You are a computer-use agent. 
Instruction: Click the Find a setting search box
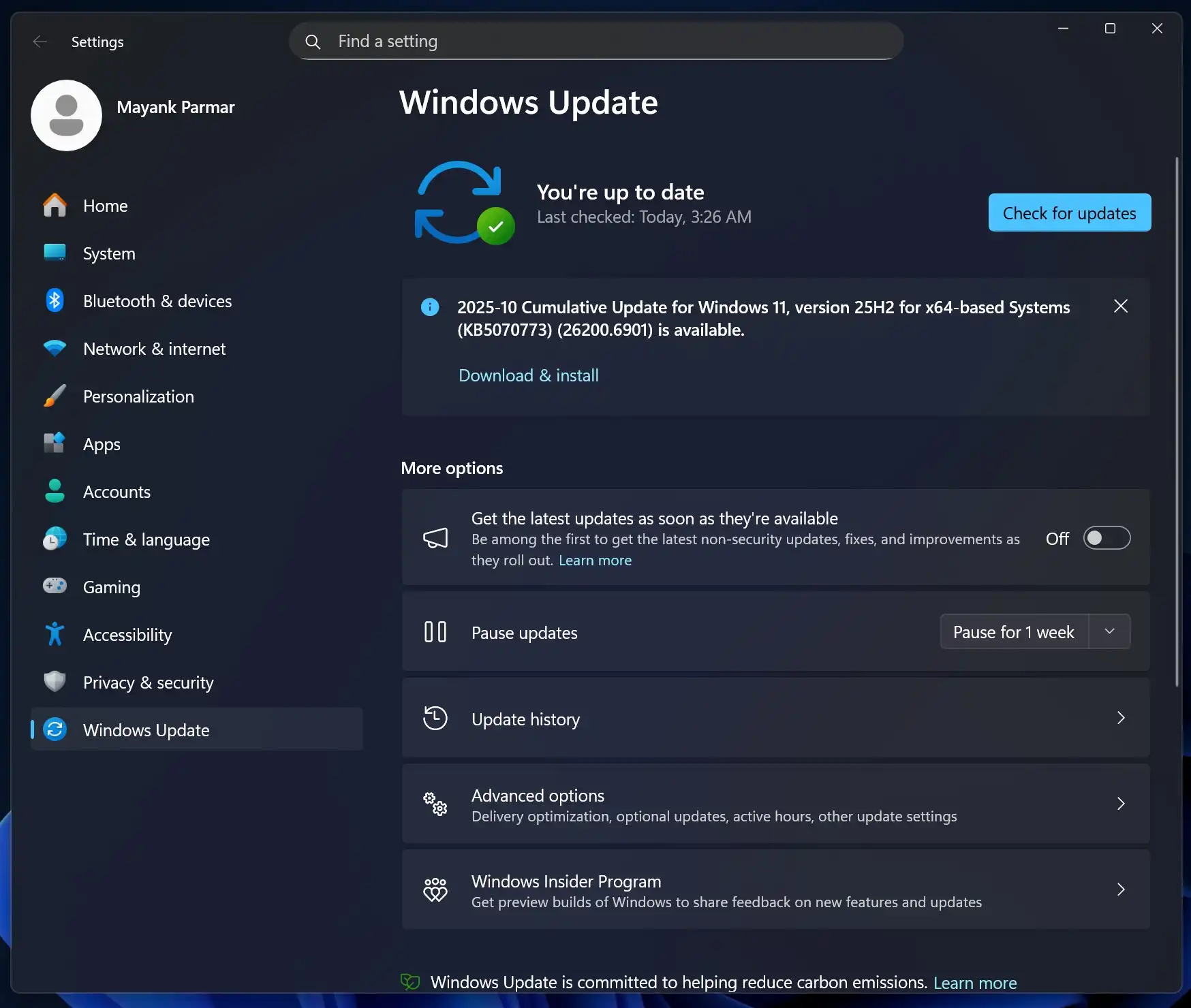pyautogui.click(x=596, y=42)
